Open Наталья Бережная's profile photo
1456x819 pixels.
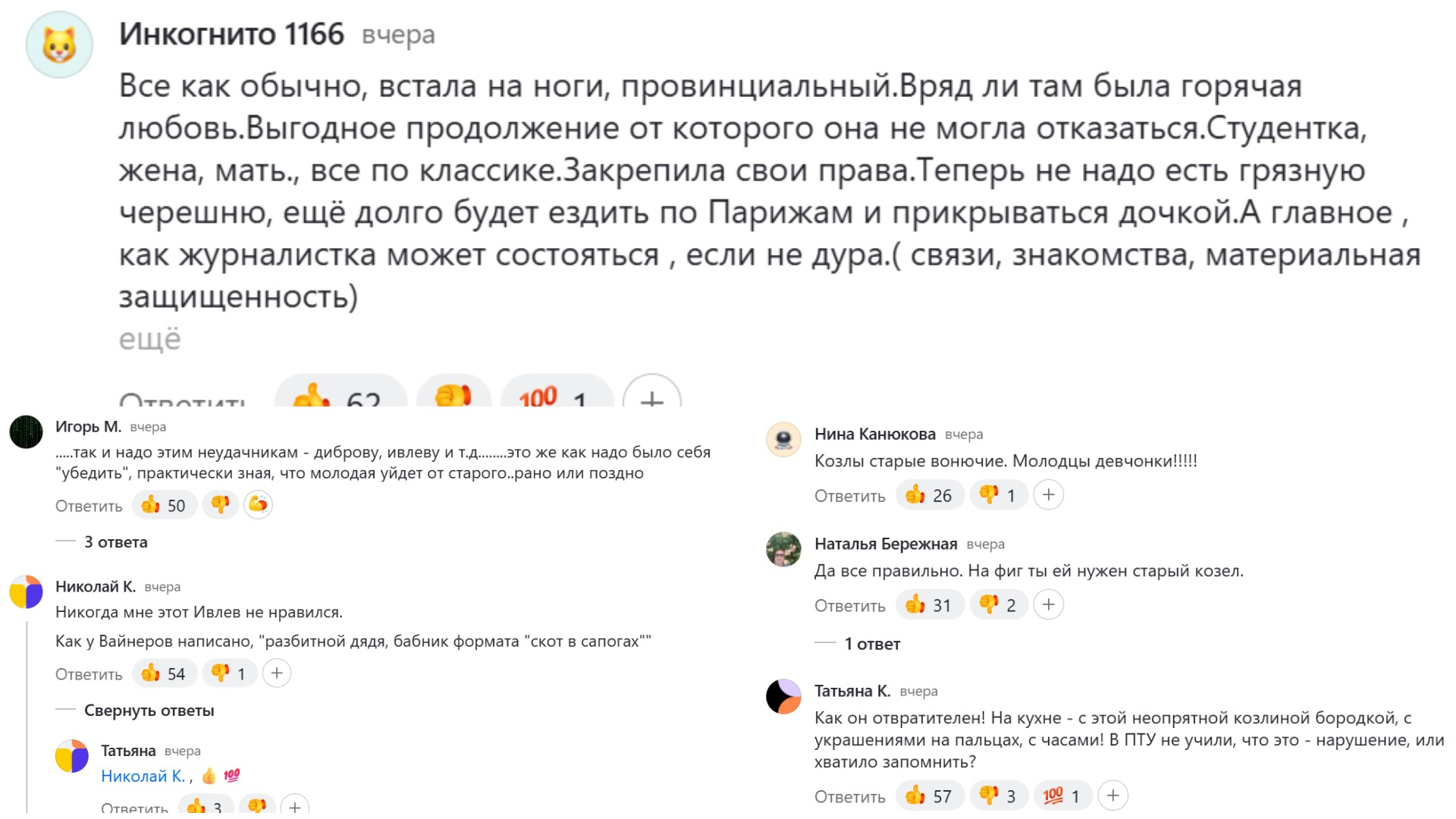(x=783, y=550)
